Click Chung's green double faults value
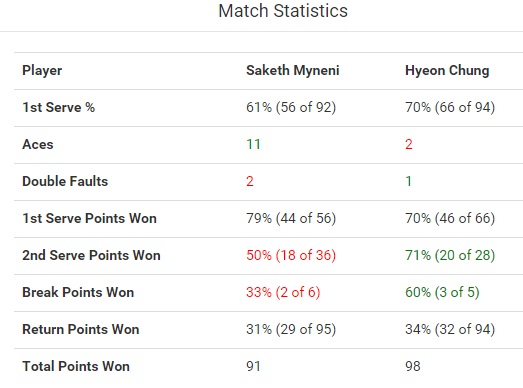 [x=409, y=181]
